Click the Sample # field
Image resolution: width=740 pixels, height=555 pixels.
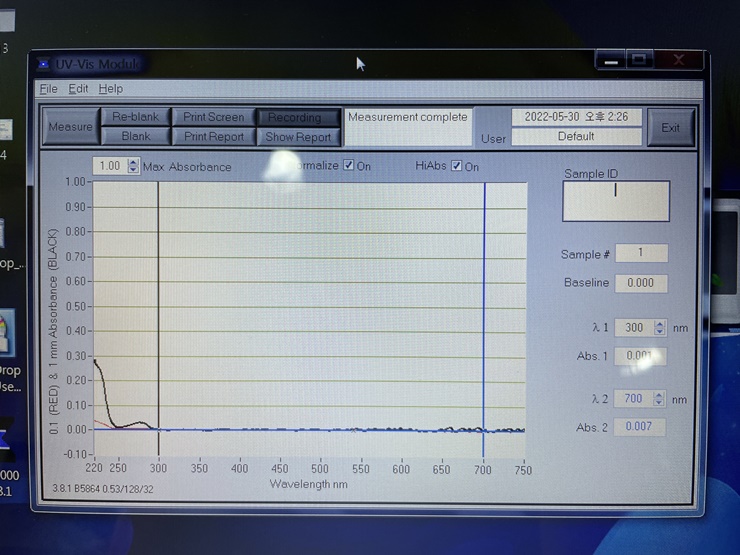640,253
